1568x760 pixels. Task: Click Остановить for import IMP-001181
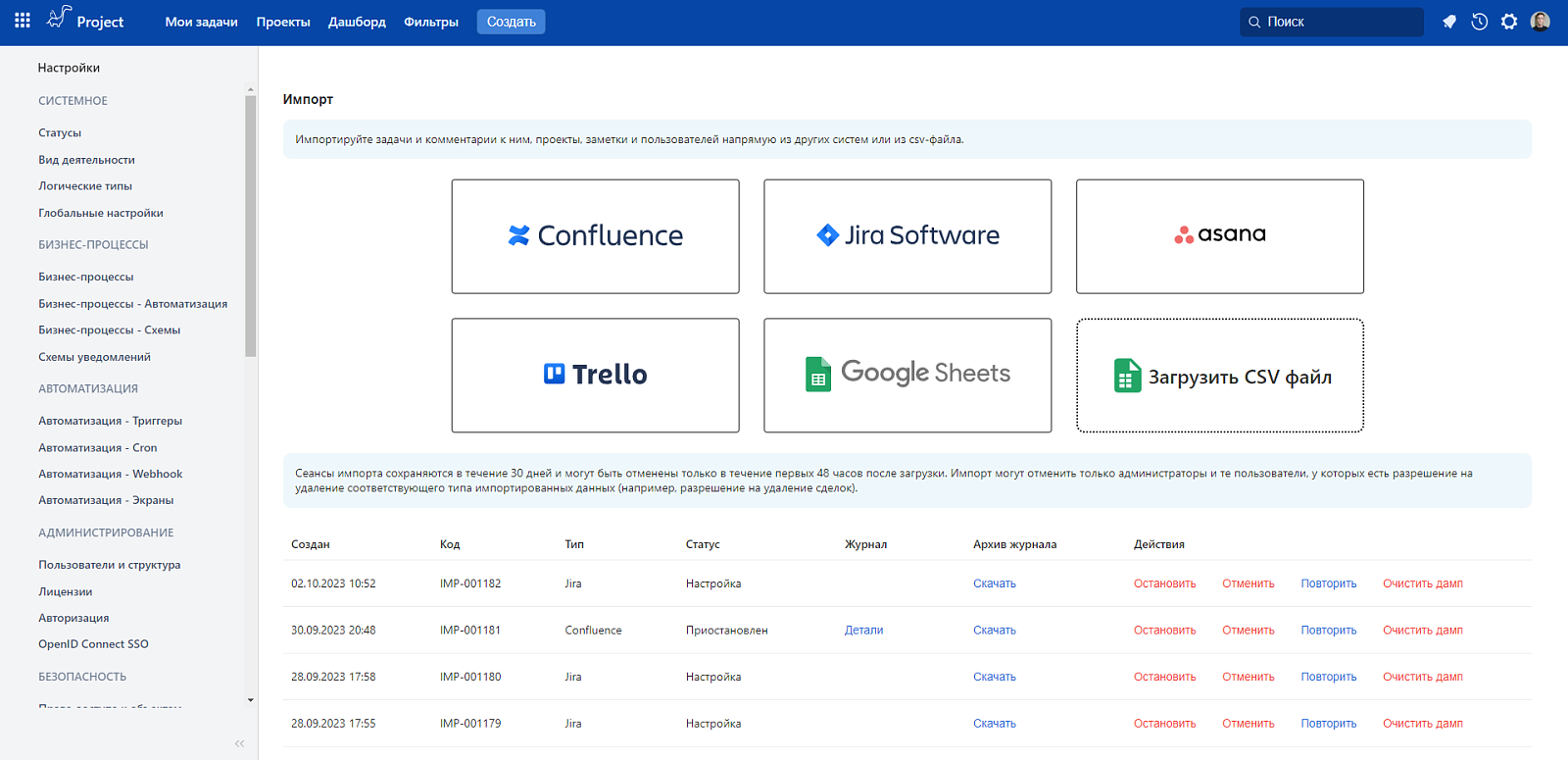(1165, 631)
